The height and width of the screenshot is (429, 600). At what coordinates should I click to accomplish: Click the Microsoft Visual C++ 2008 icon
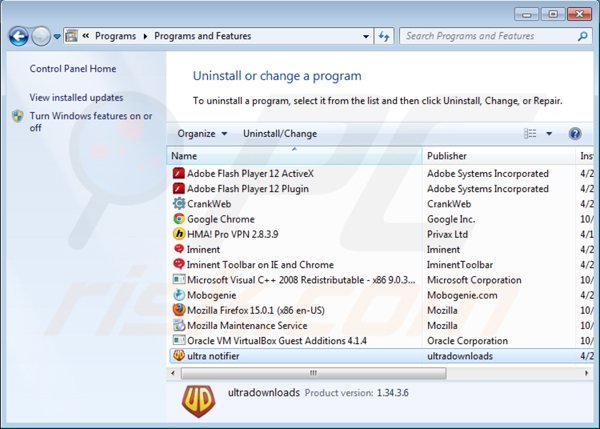(x=179, y=279)
